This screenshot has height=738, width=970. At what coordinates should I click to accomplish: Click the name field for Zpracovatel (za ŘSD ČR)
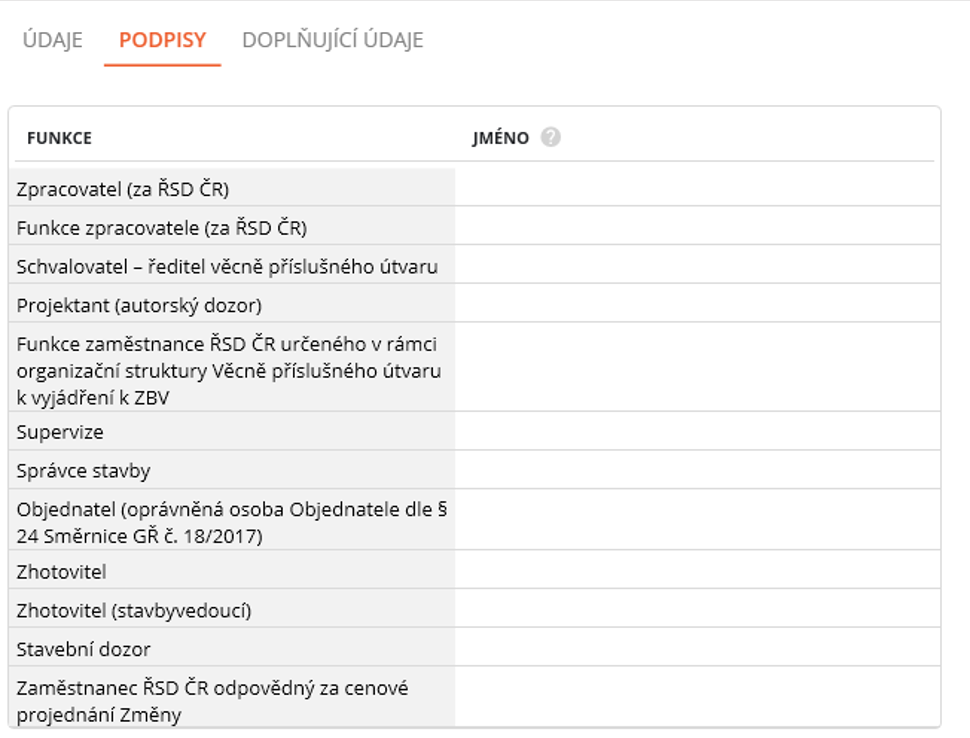pos(696,188)
